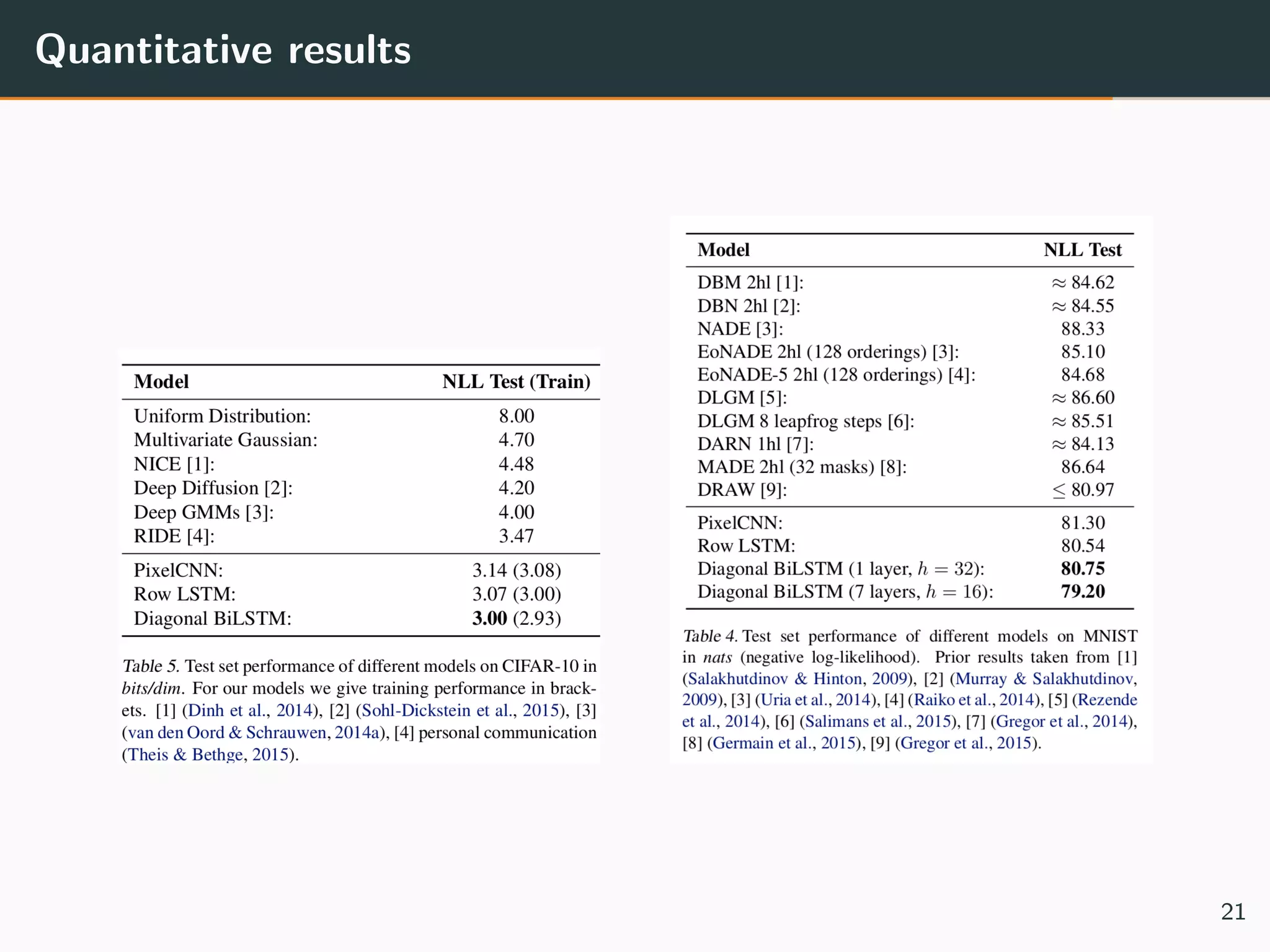Select the 'RIDE [4]:' row label

pyautogui.click(x=174, y=536)
